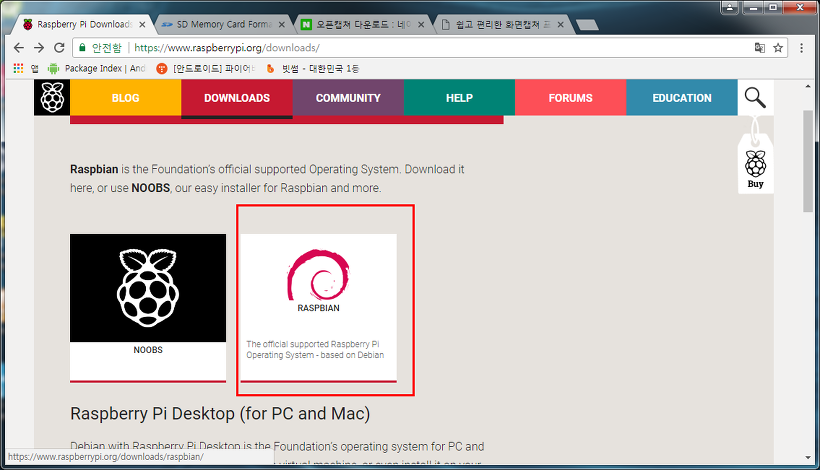Click the Chrome user profile button in title bar
The image size is (820, 470).
tap(730, 7)
